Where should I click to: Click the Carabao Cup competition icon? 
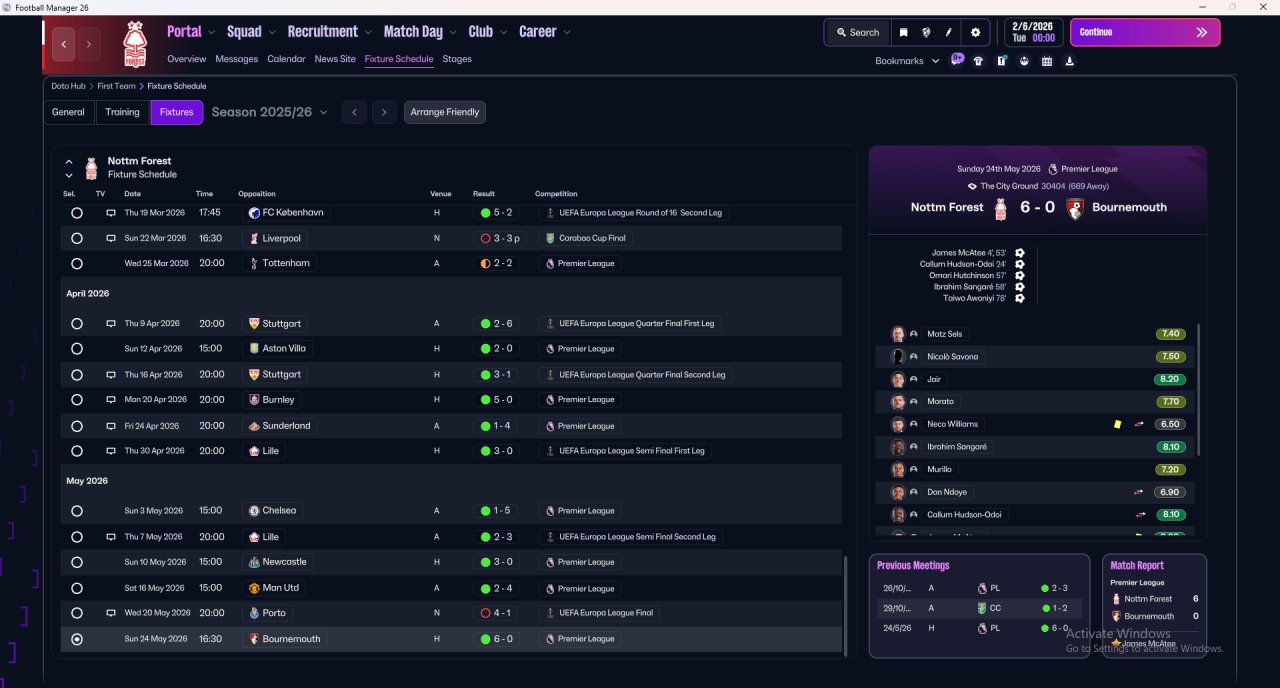(x=549, y=239)
